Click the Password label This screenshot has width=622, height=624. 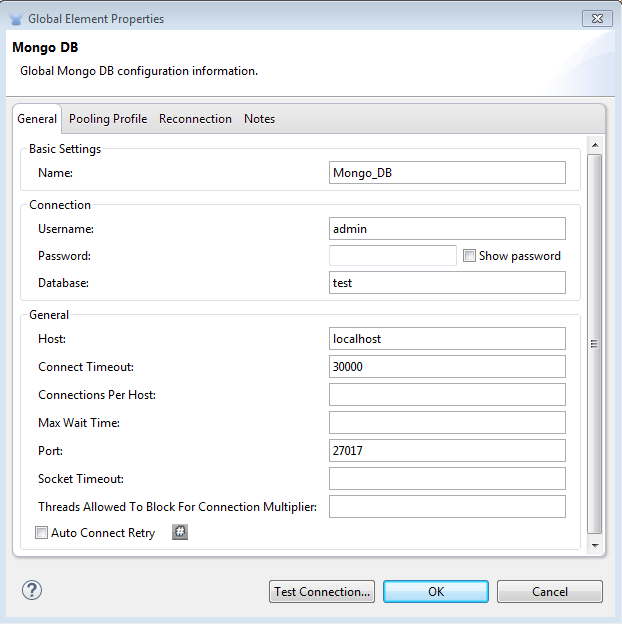pyautogui.click(x=64, y=256)
